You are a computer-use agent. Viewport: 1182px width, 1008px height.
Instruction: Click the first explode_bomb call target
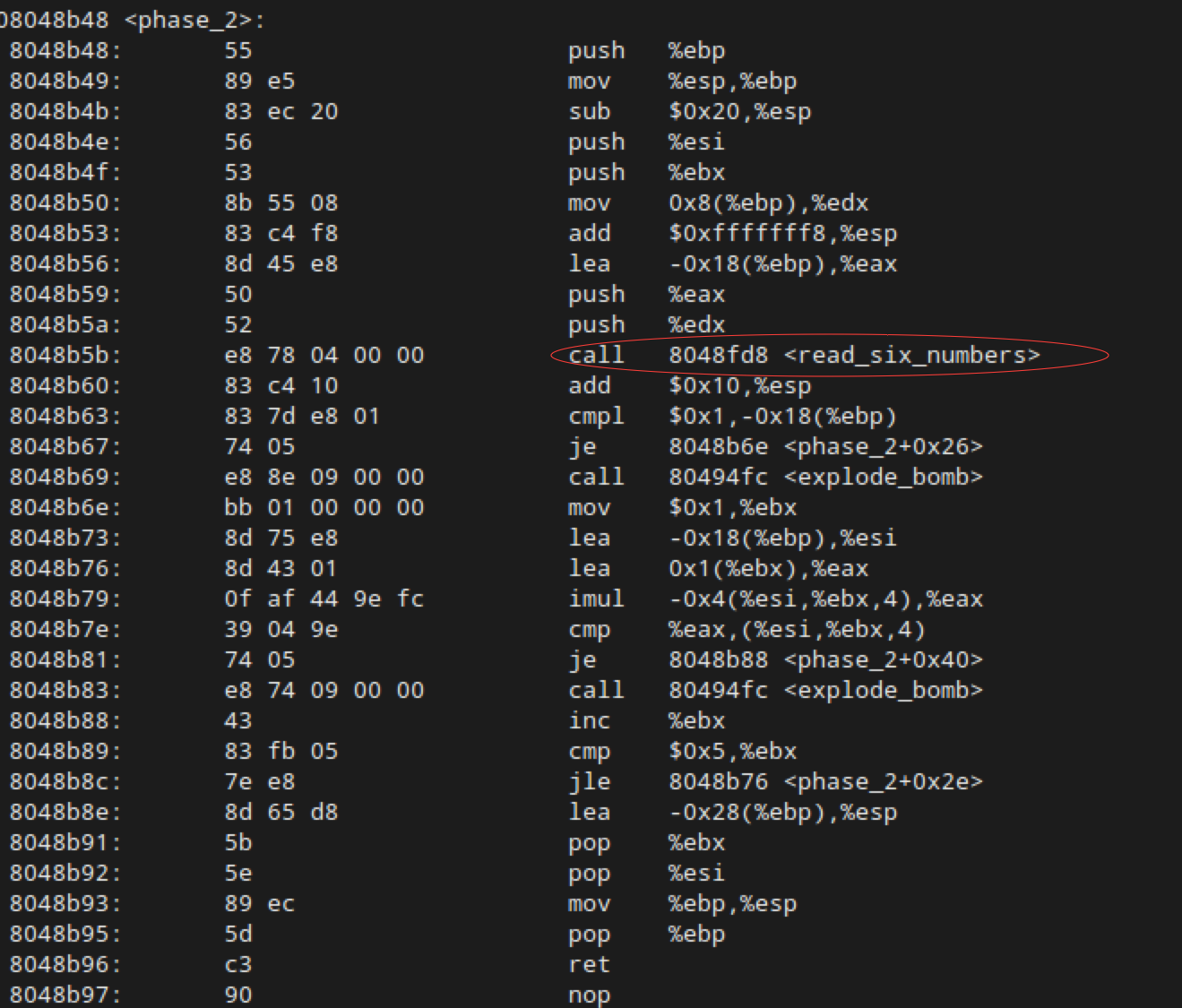click(x=825, y=477)
